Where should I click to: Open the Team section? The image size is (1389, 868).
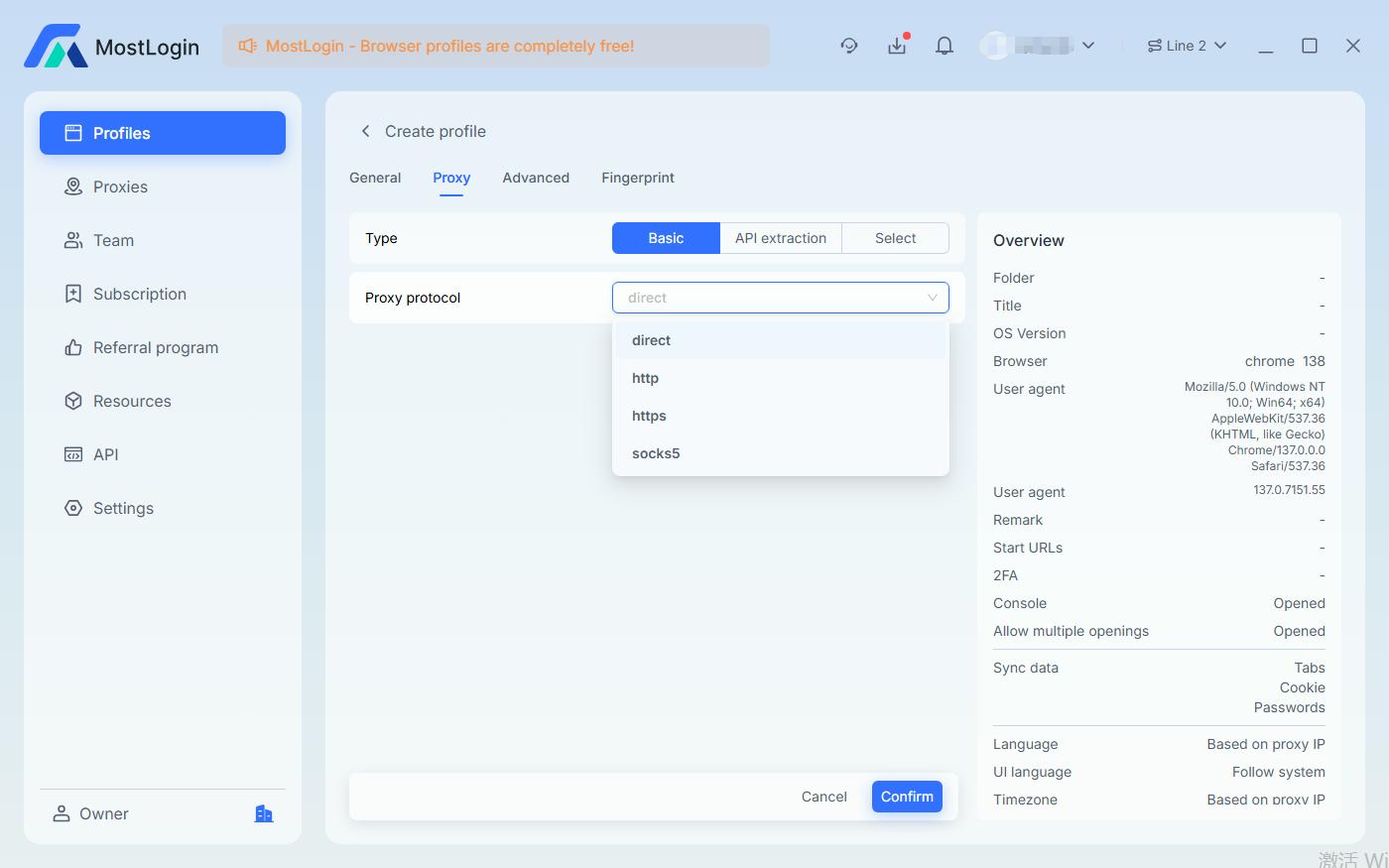[163, 240]
